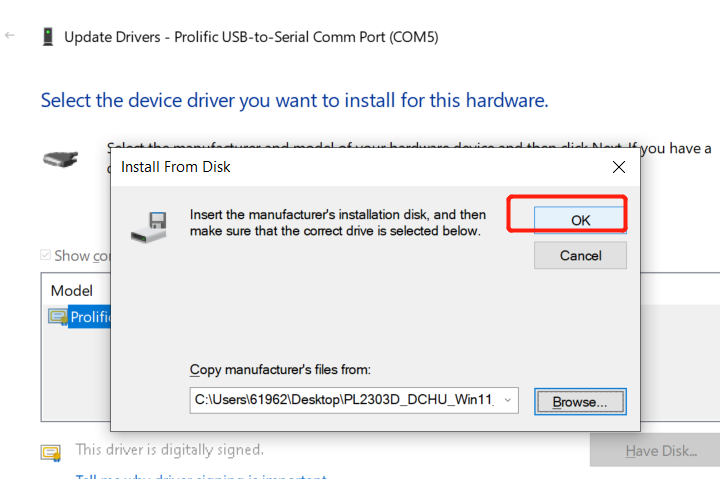Select the Prolific entry in Model list
The height and width of the screenshot is (479, 720).
pyautogui.click(x=90, y=317)
